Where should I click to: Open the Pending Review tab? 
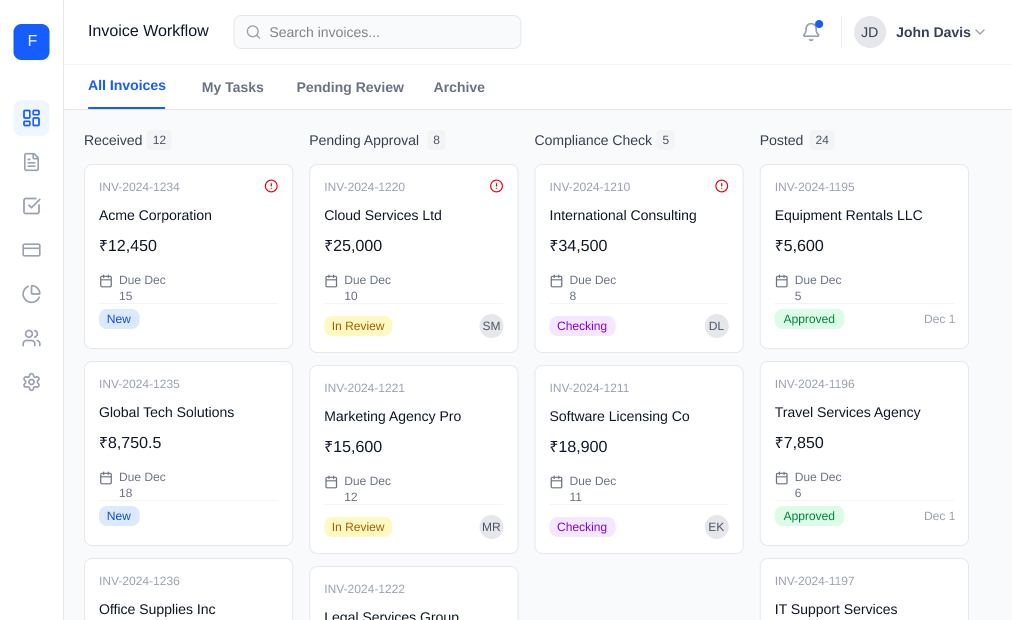pos(350,87)
